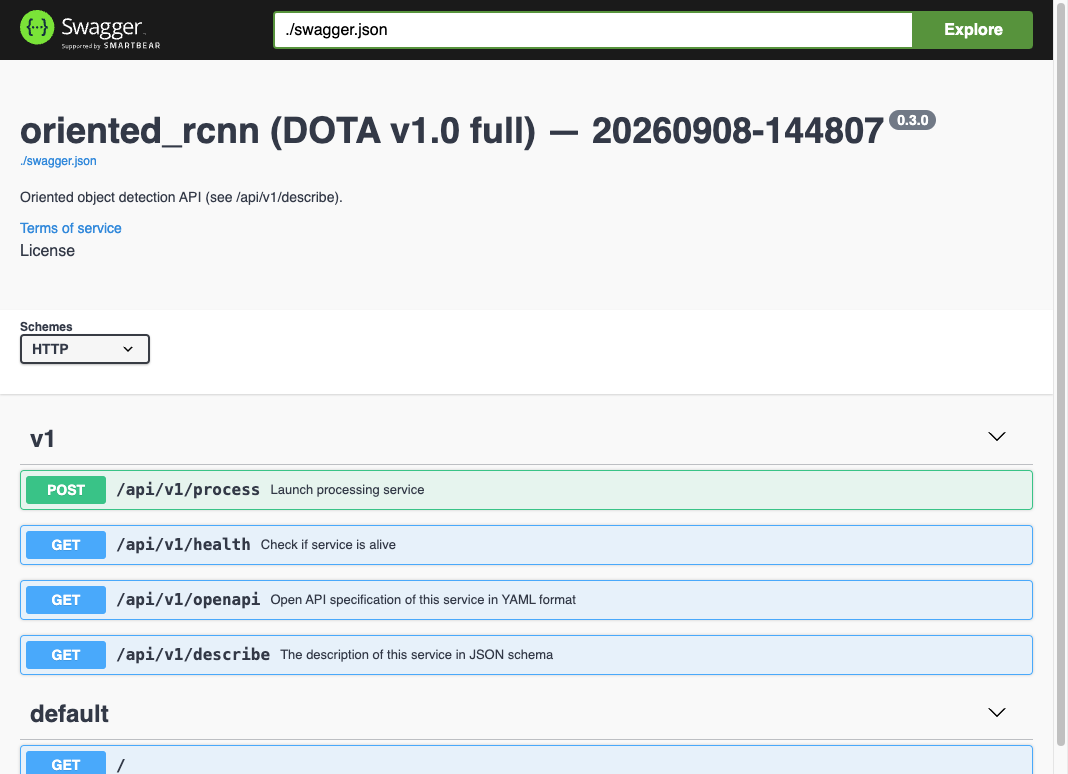Click the License text
The height and width of the screenshot is (774, 1068).
47,251
